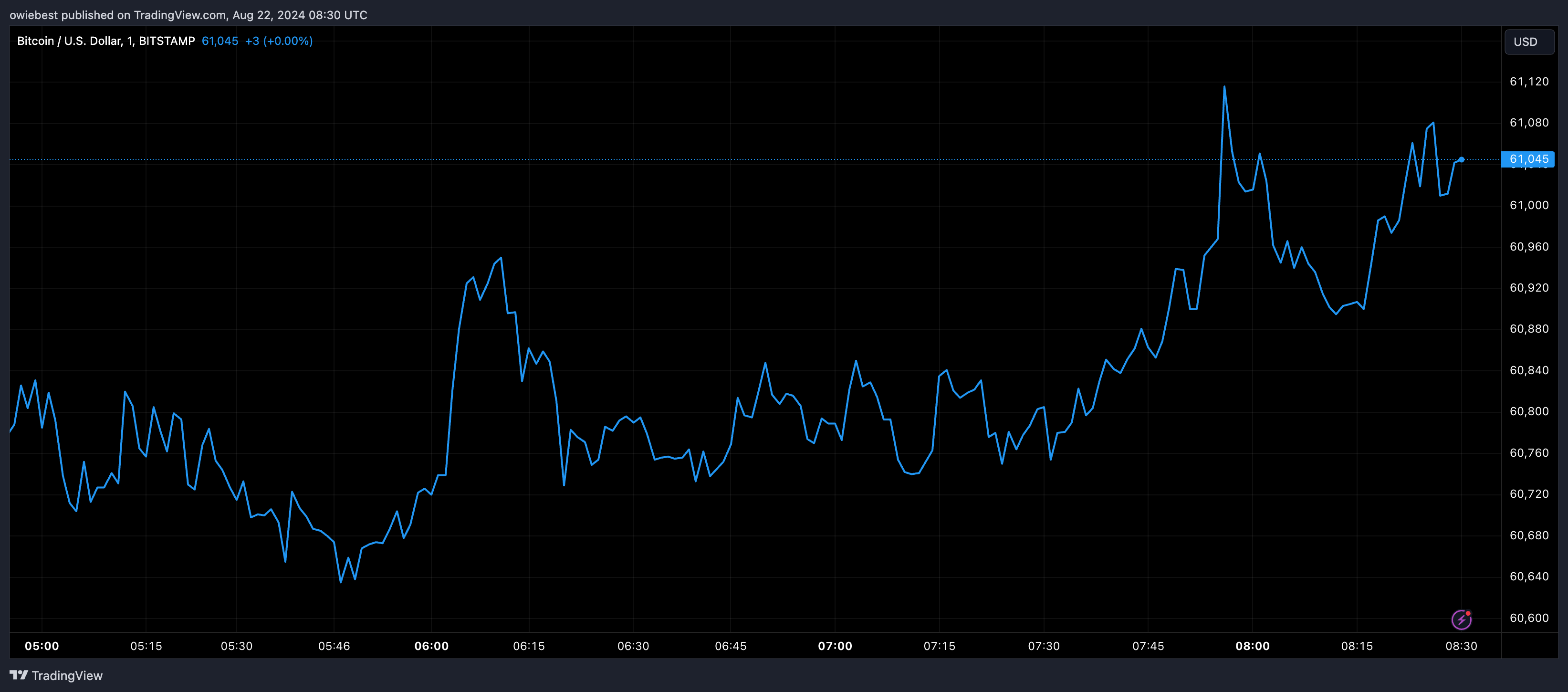Viewport: 1568px width, 692px height.
Task: Select the 05:00 time axis label
Action: 42,646
